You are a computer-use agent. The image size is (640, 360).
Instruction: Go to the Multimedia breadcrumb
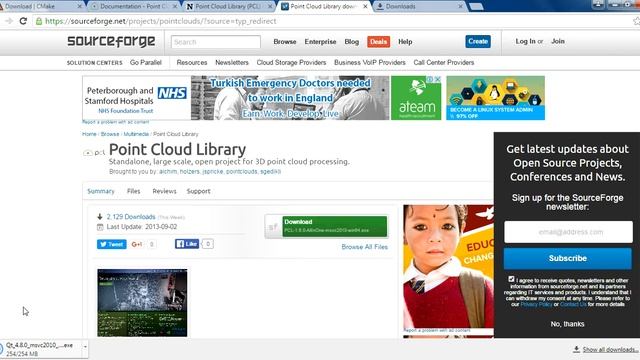136,134
